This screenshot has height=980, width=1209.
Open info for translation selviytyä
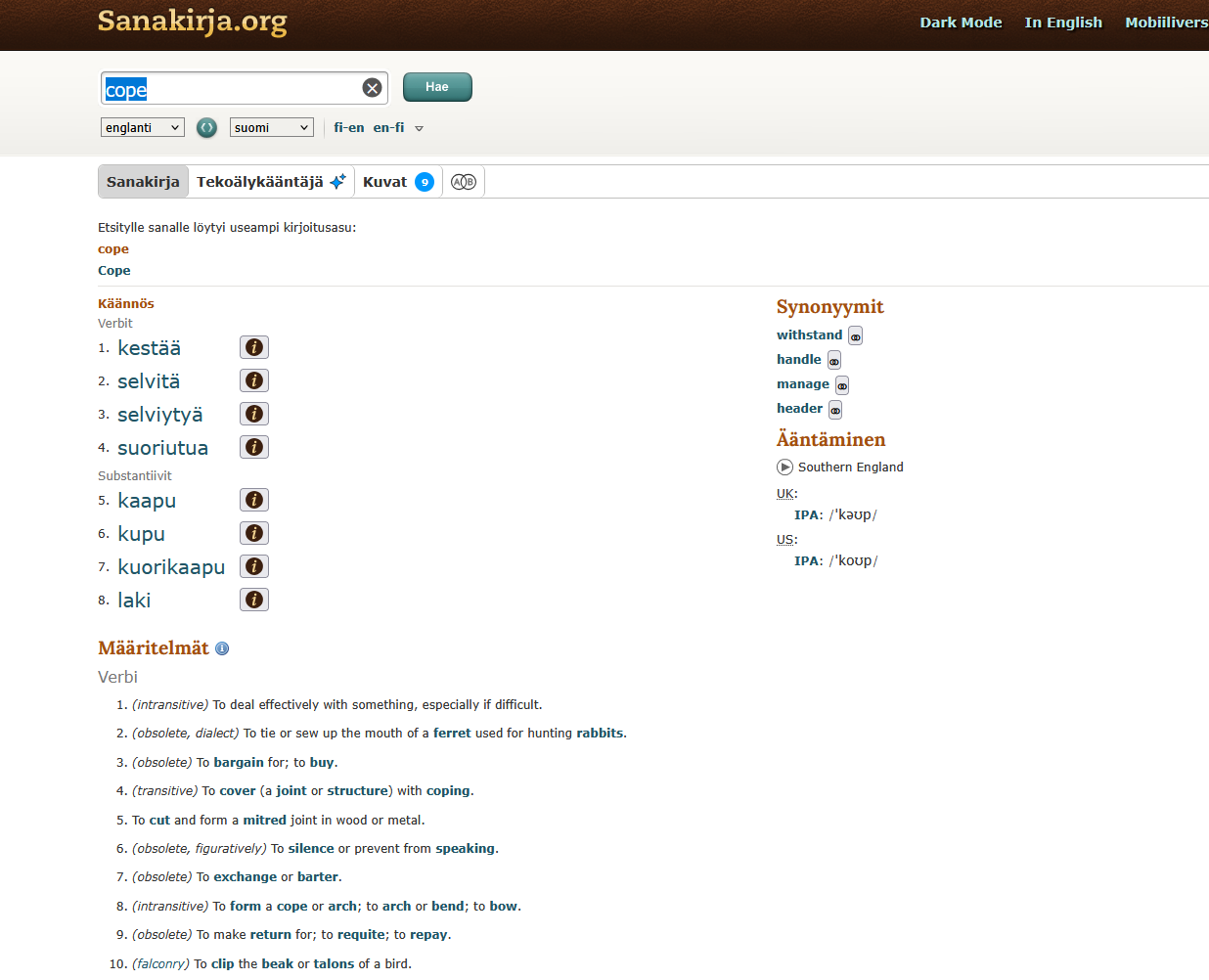click(x=254, y=414)
